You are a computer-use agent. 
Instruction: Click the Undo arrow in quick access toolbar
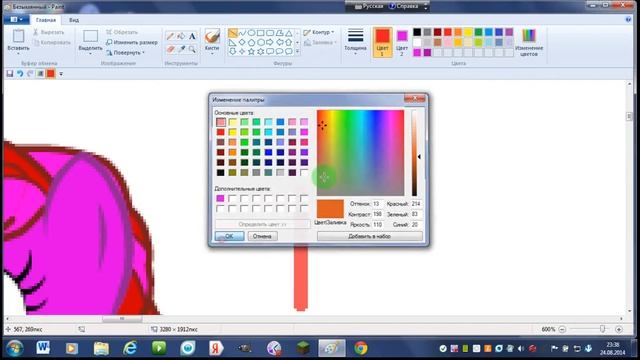point(20,74)
